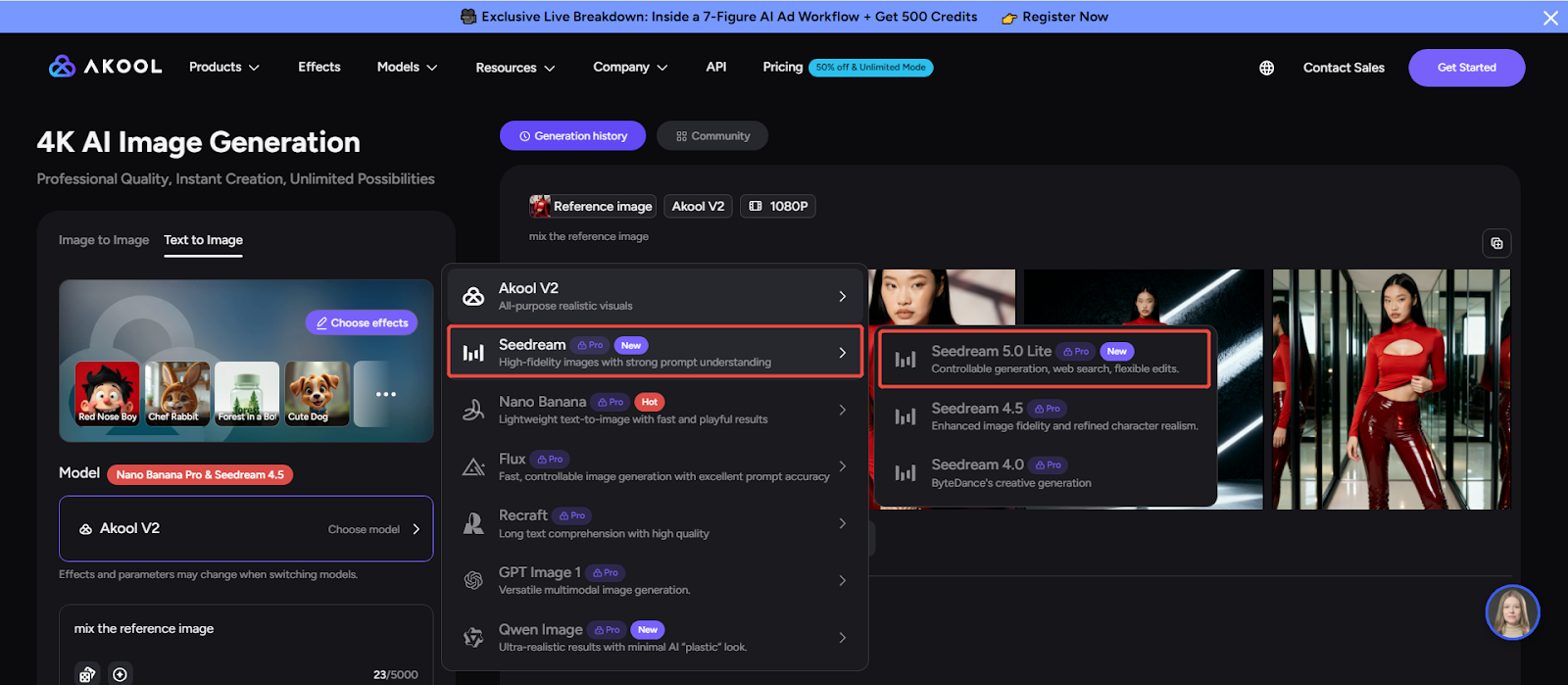Expand the Company dropdown
1568x685 pixels.
click(630, 67)
